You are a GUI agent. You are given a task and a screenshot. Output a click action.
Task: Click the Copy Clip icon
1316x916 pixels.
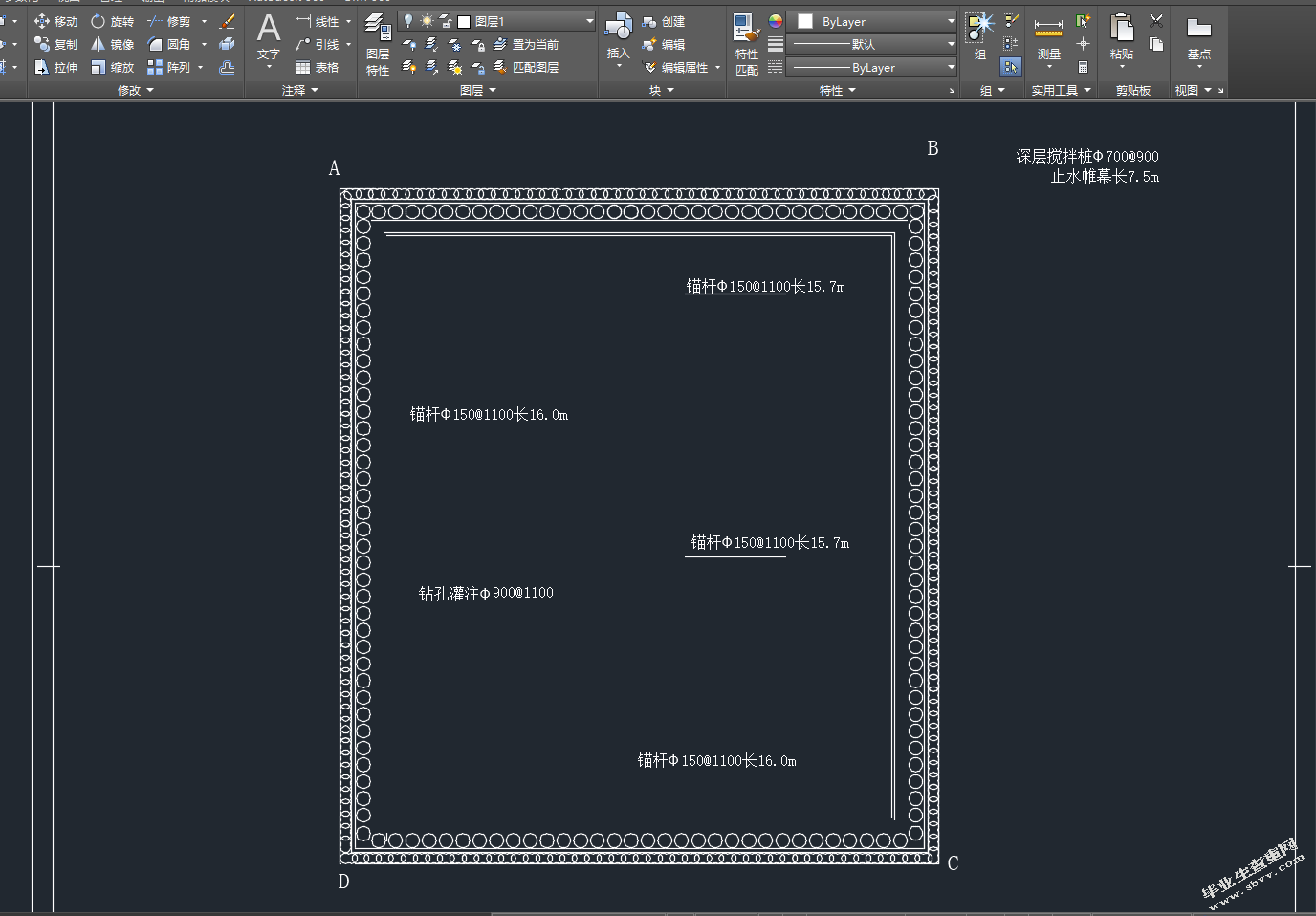tap(1156, 44)
